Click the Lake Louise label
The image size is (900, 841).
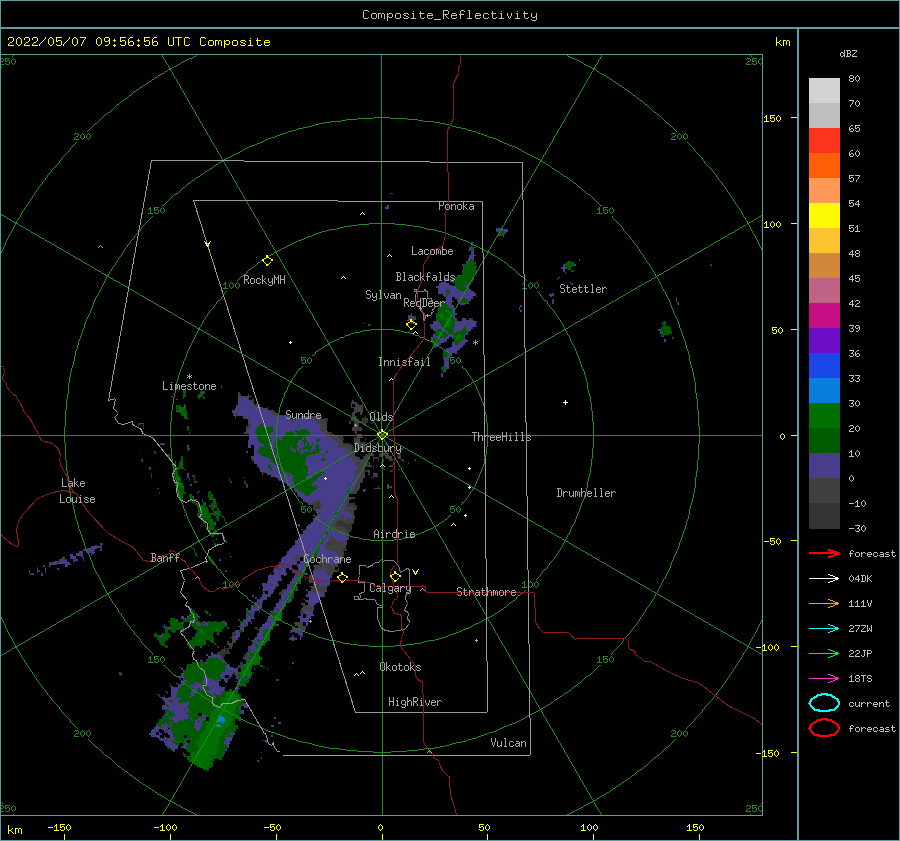pos(77,491)
